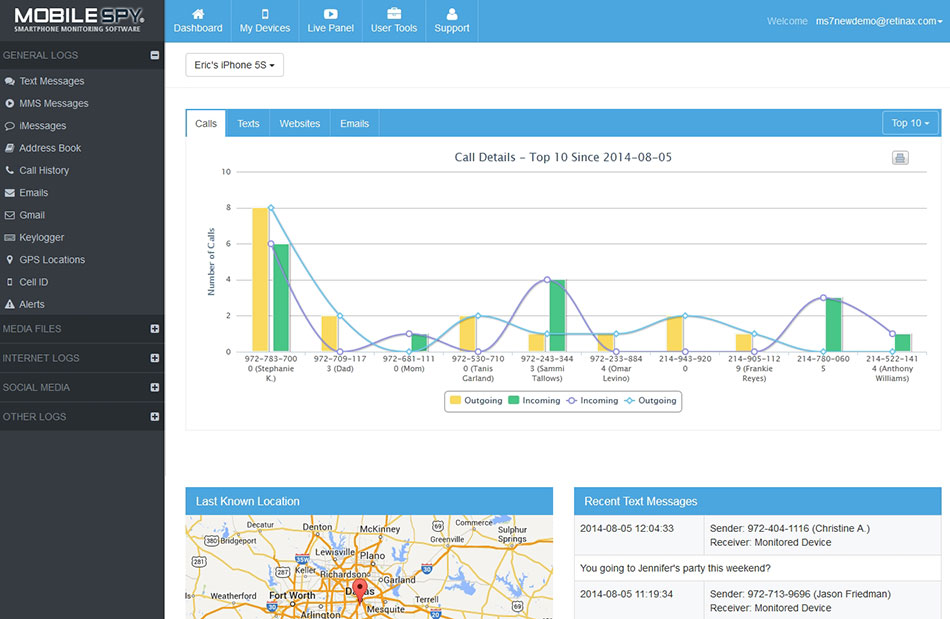Toggle purple Incoming line in legend
This screenshot has height=619, width=950.
pyautogui.click(x=592, y=401)
